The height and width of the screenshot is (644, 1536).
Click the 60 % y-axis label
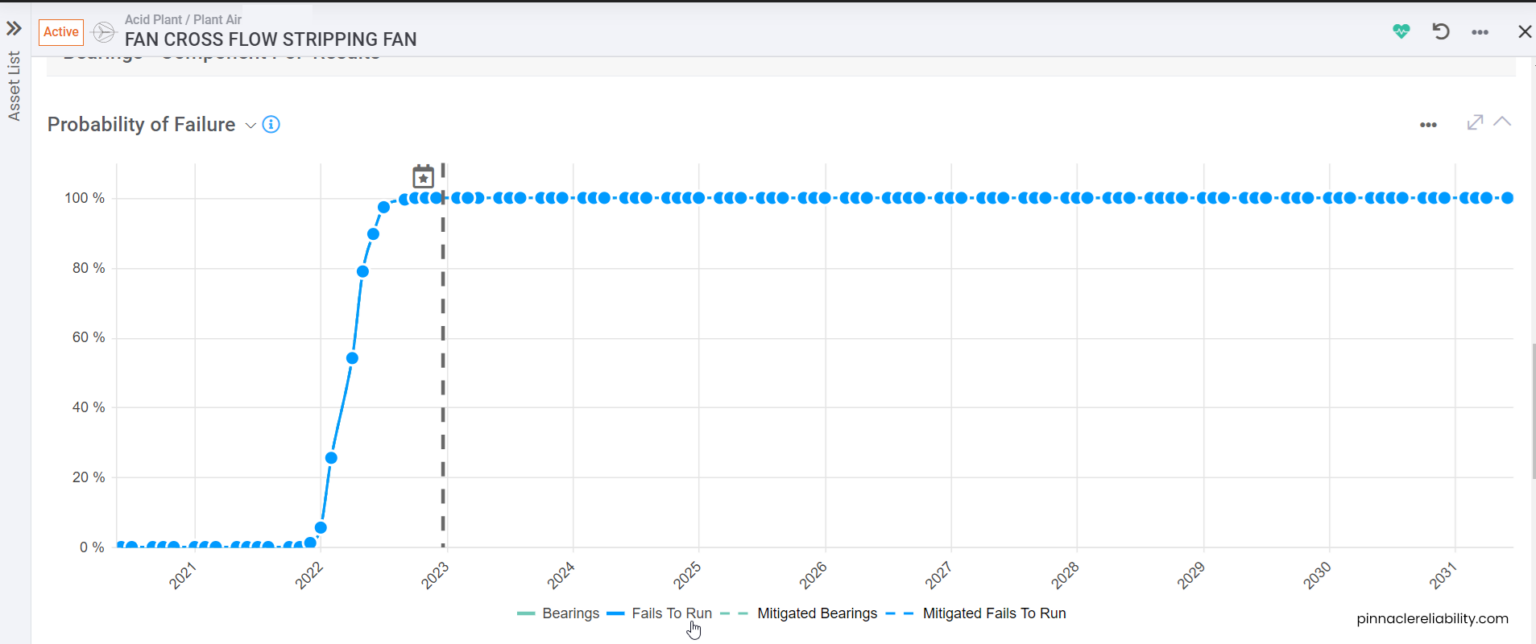point(89,338)
